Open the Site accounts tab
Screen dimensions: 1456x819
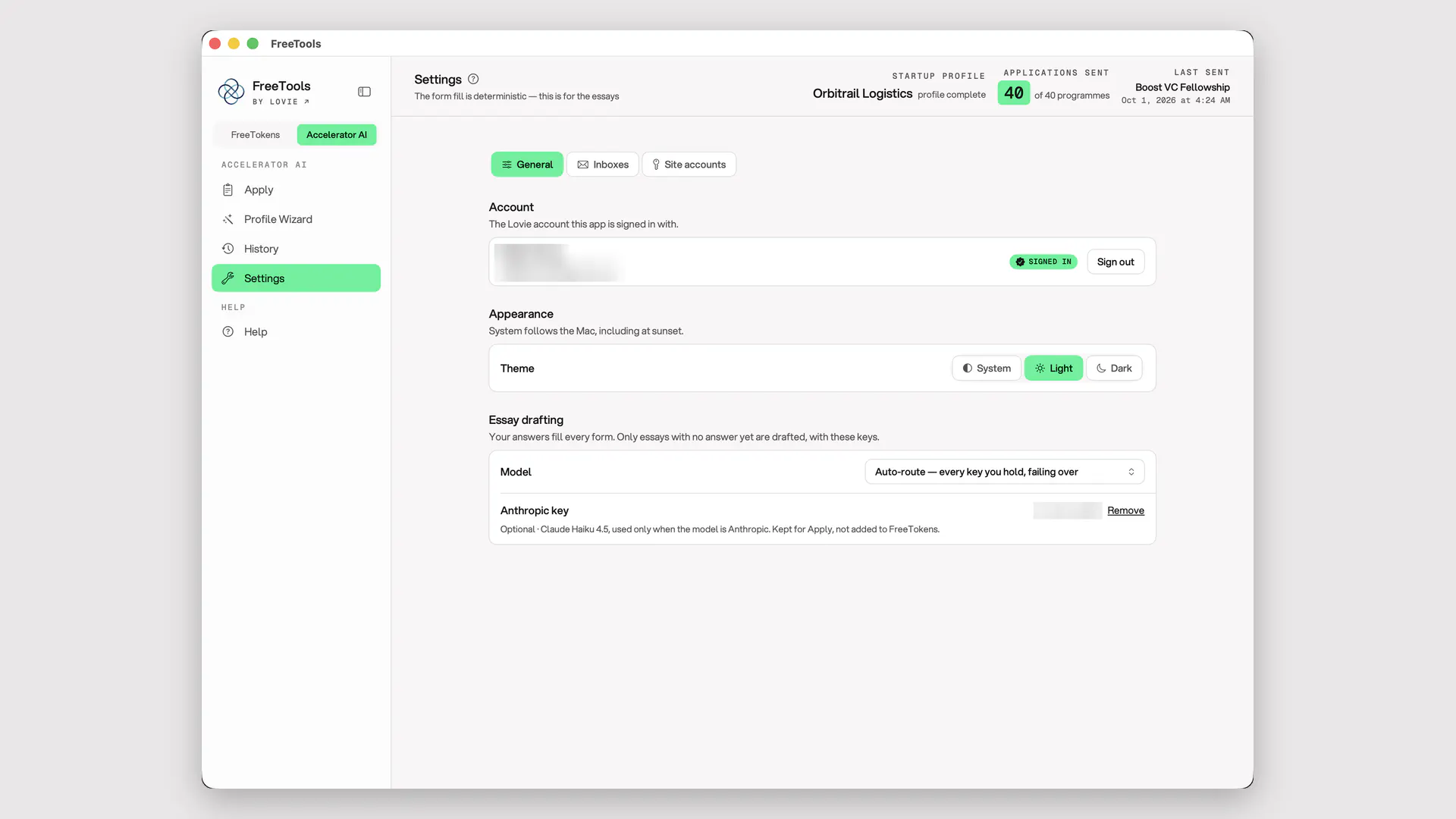coord(689,165)
